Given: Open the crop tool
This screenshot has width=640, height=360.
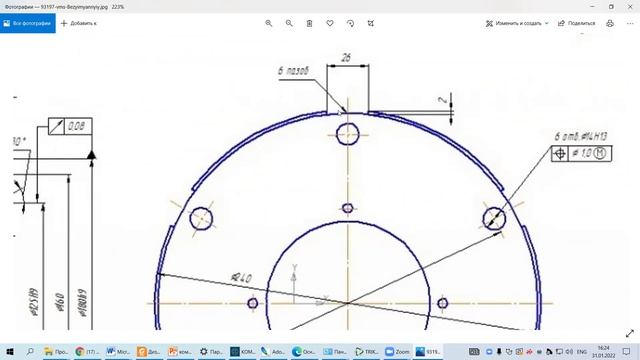Looking at the screenshot, I should point(371,23).
